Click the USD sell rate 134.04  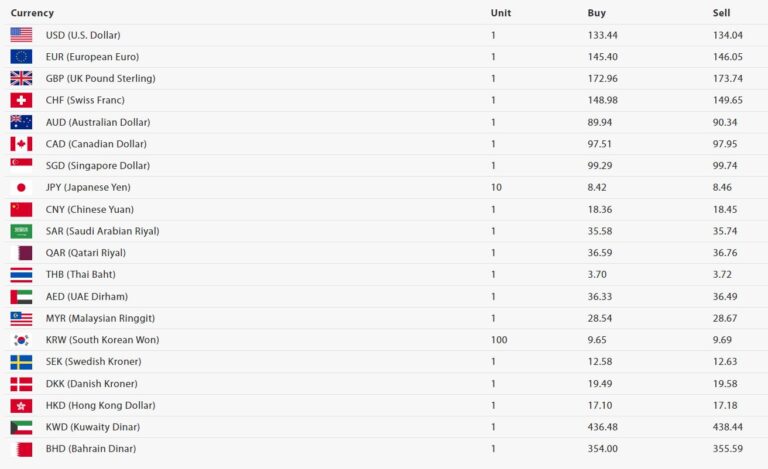pos(728,35)
